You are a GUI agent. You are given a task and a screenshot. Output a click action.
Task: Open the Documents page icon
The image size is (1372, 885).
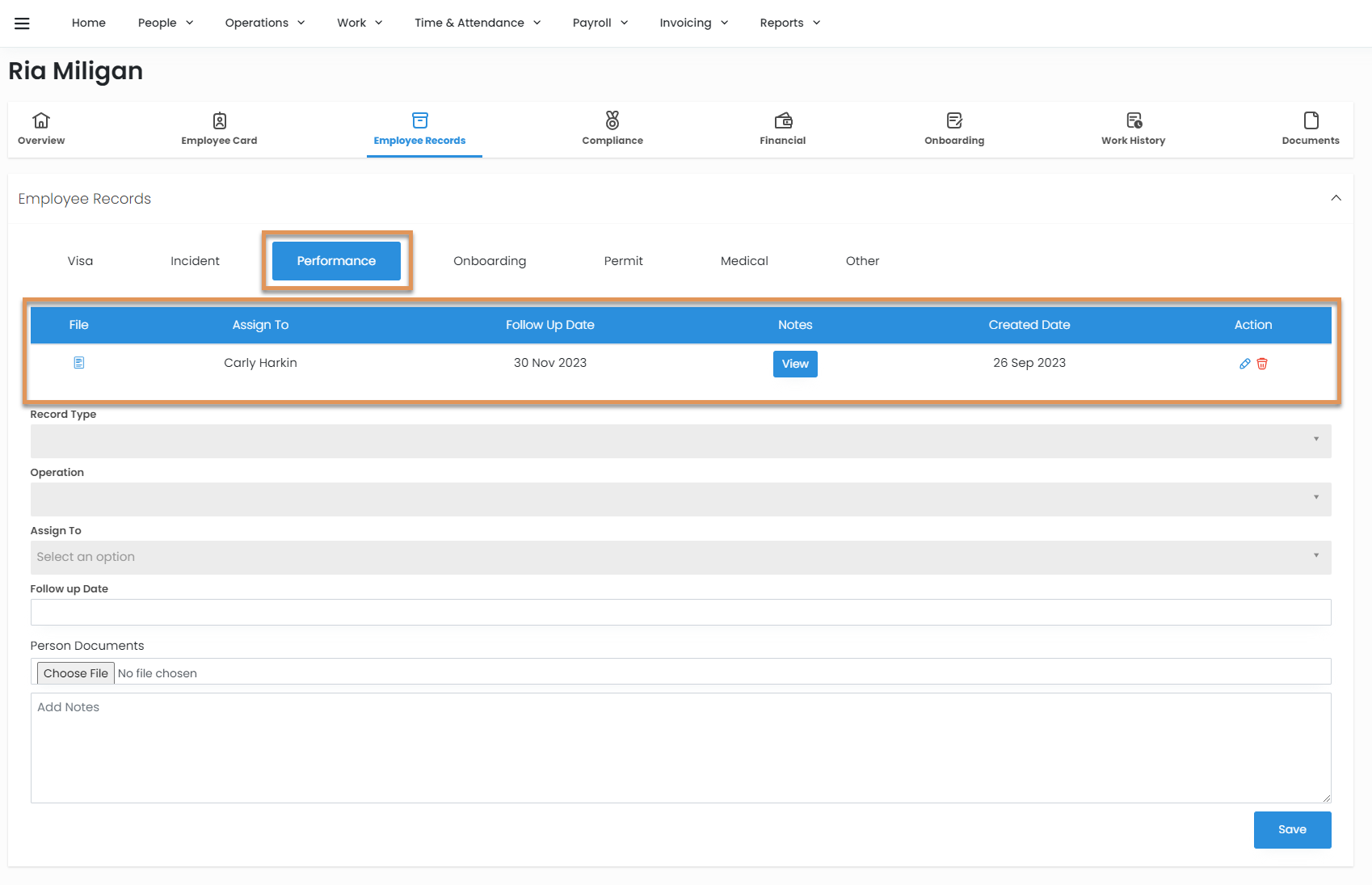point(1311,120)
